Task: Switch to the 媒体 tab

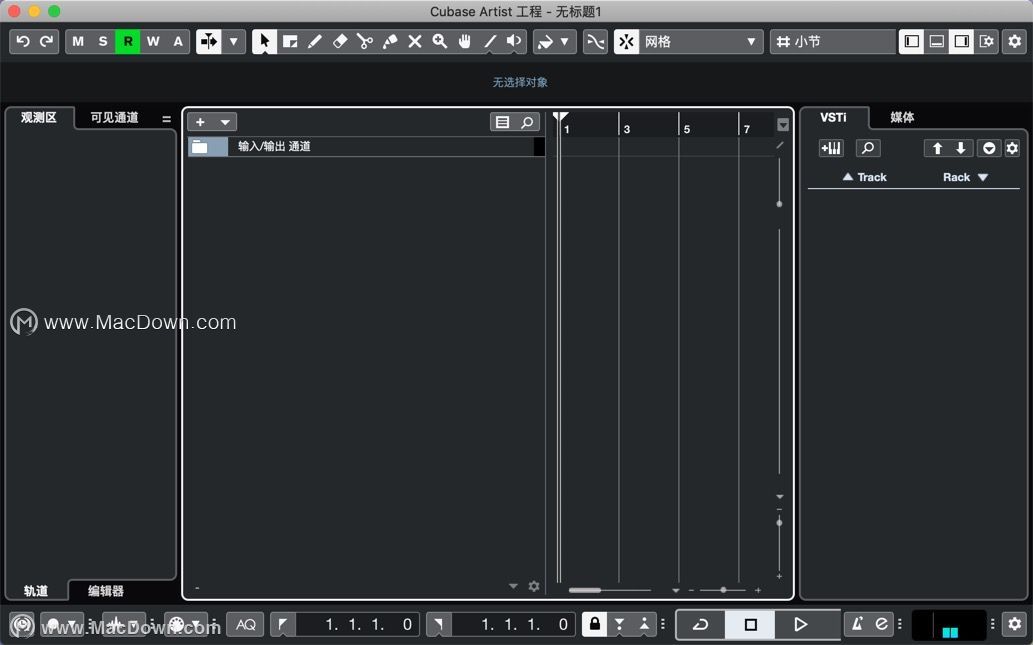Action: (x=902, y=117)
